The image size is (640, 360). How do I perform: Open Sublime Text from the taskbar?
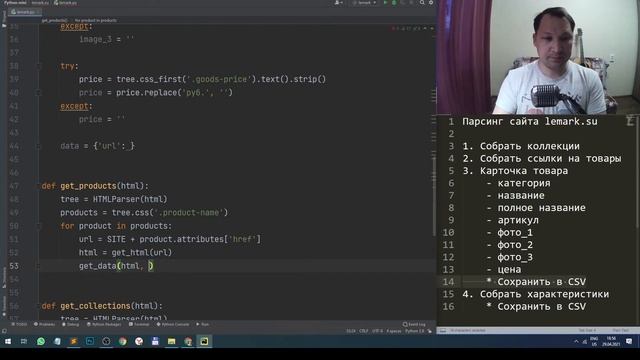73,341
